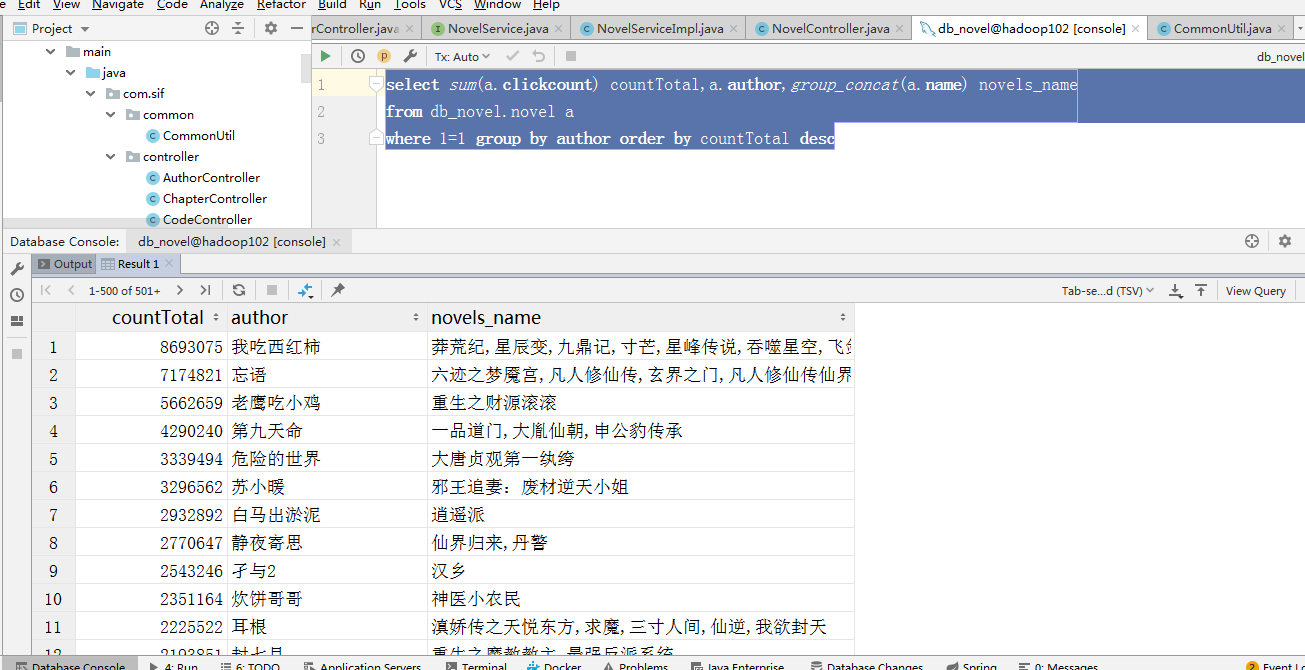
Task: Click crosshair icon in Database Console header
Action: point(1252,241)
